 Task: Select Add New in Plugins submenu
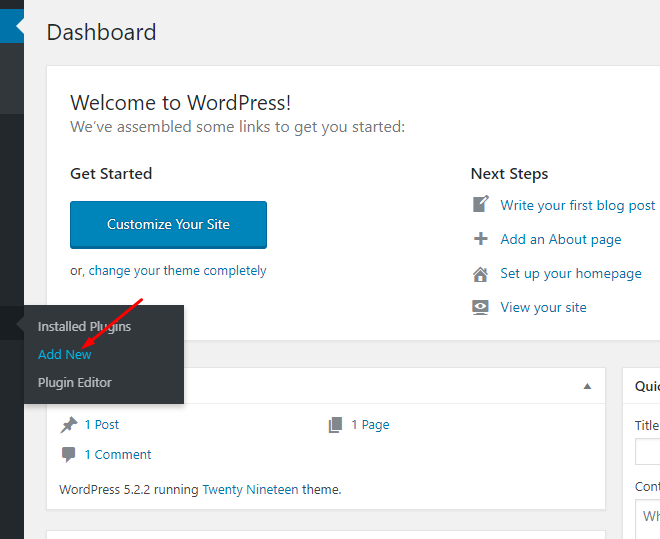pos(64,354)
